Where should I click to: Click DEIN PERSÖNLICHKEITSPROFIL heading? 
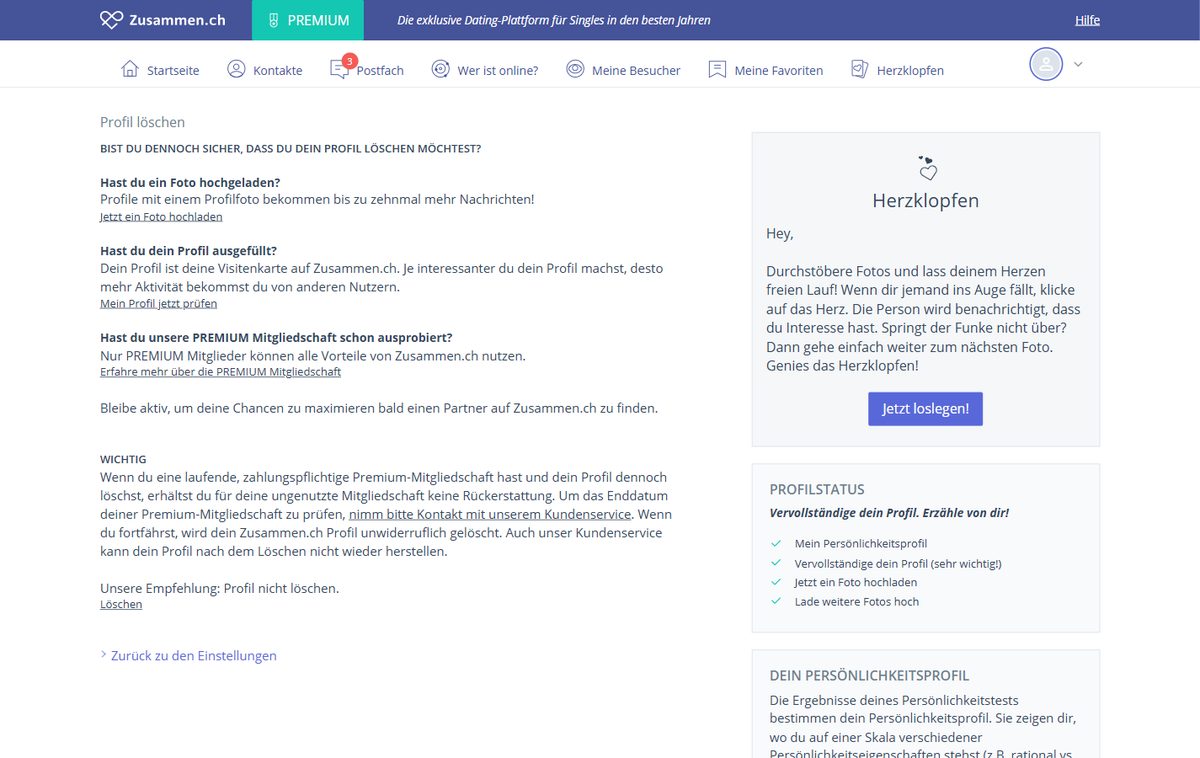(x=869, y=675)
